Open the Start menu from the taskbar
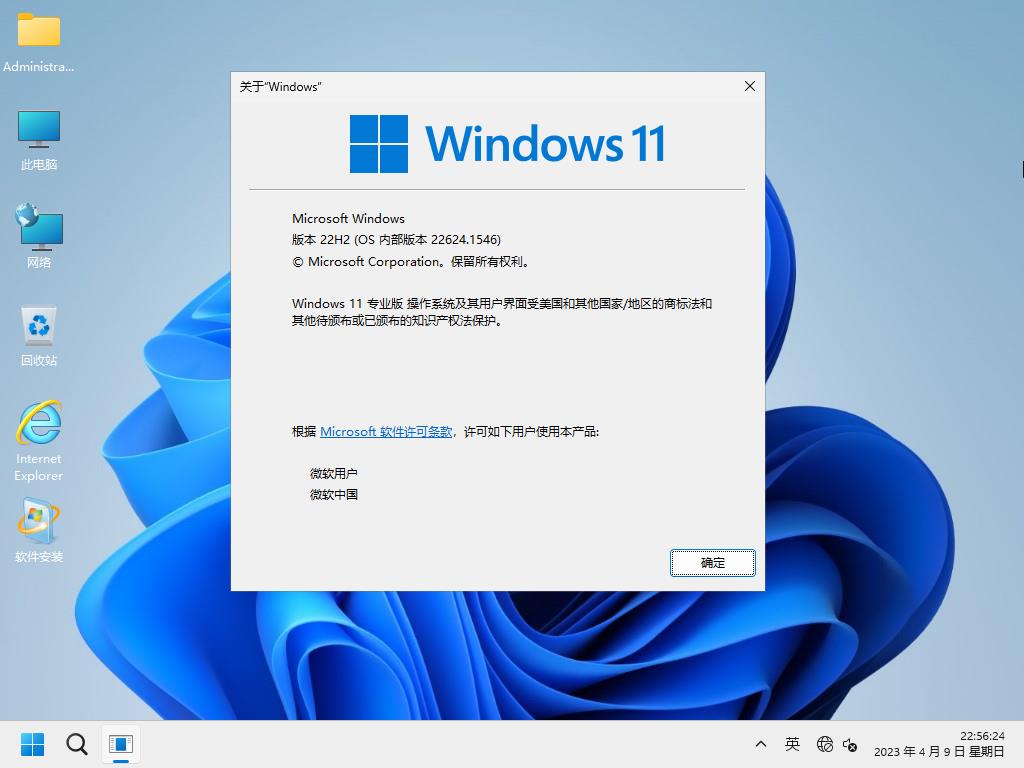This screenshot has width=1024, height=768. pos(33,744)
